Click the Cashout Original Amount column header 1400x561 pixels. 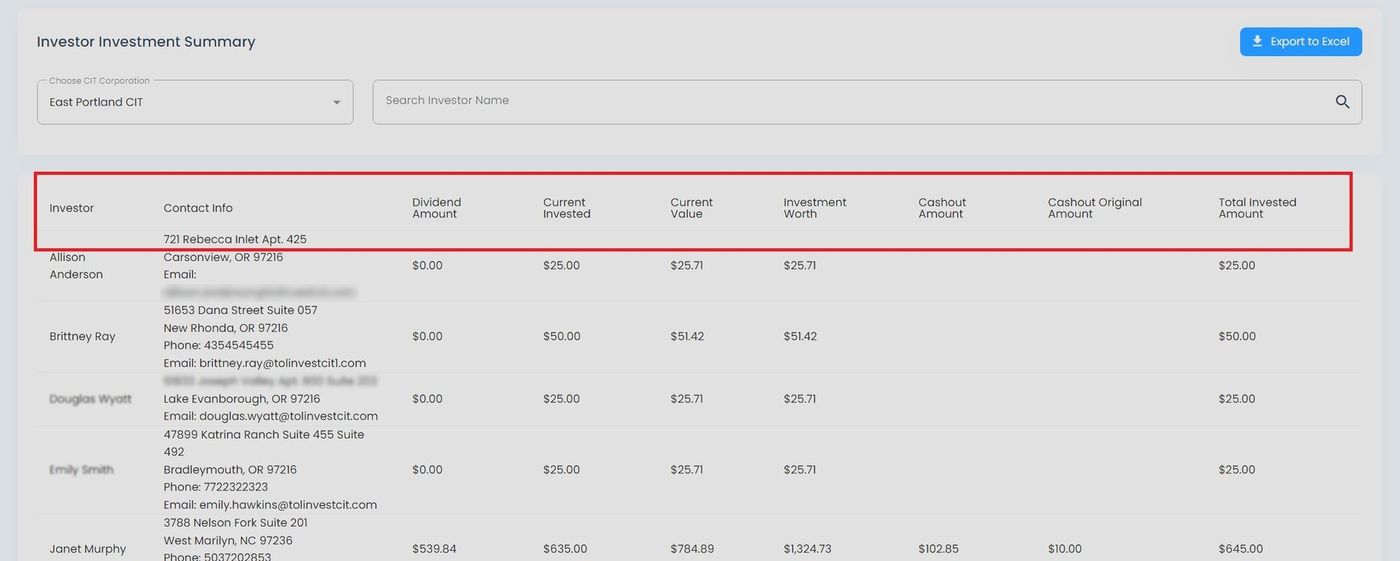tap(1094, 208)
